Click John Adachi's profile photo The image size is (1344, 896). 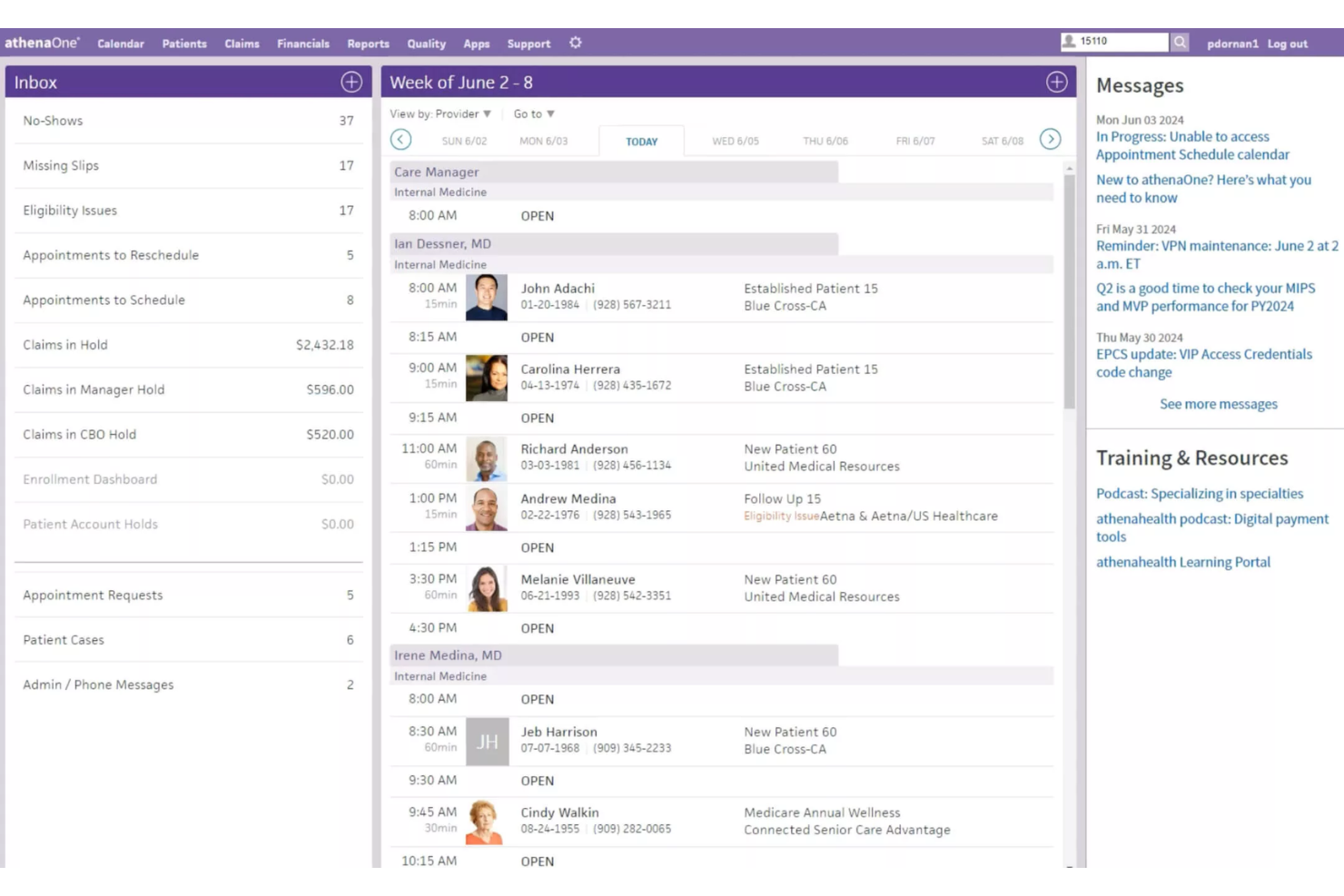coord(487,298)
